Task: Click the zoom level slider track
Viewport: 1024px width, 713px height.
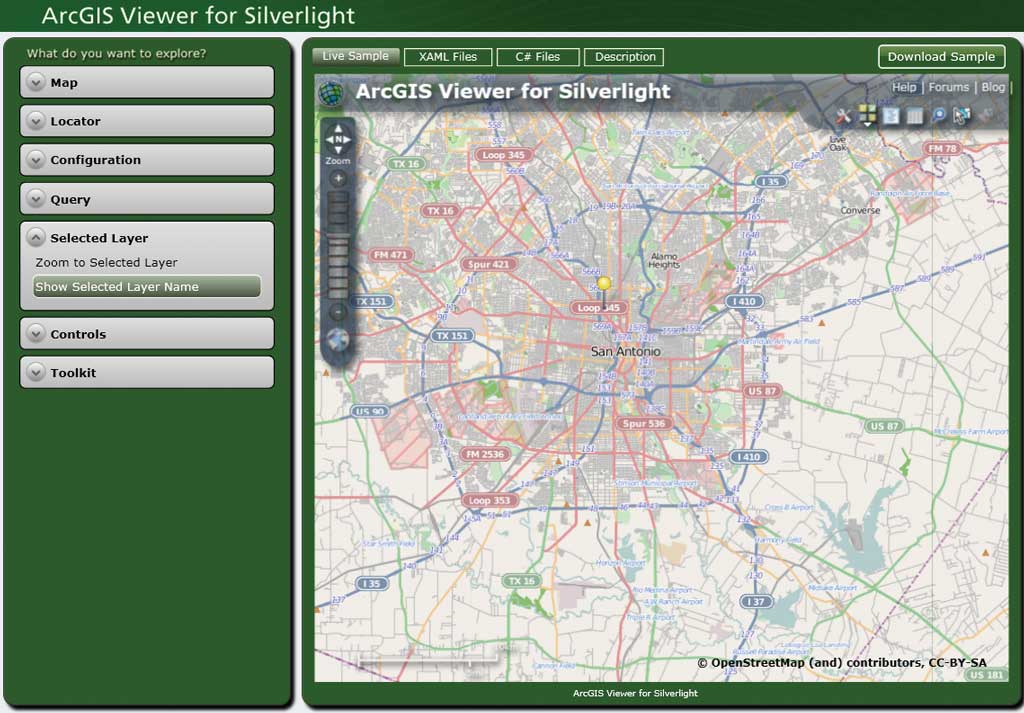Action: point(338,246)
